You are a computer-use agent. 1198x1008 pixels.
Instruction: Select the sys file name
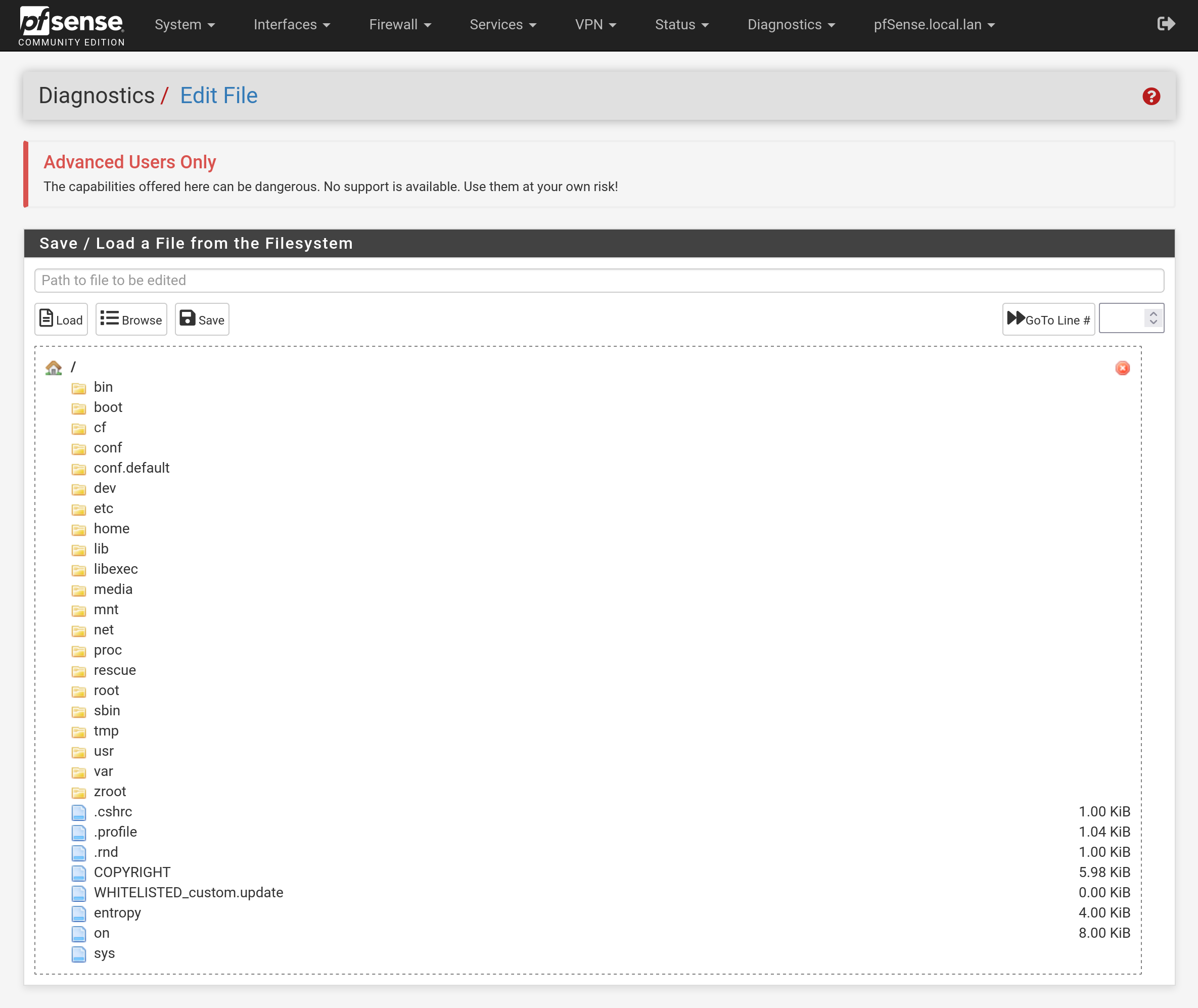coord(105,954)
